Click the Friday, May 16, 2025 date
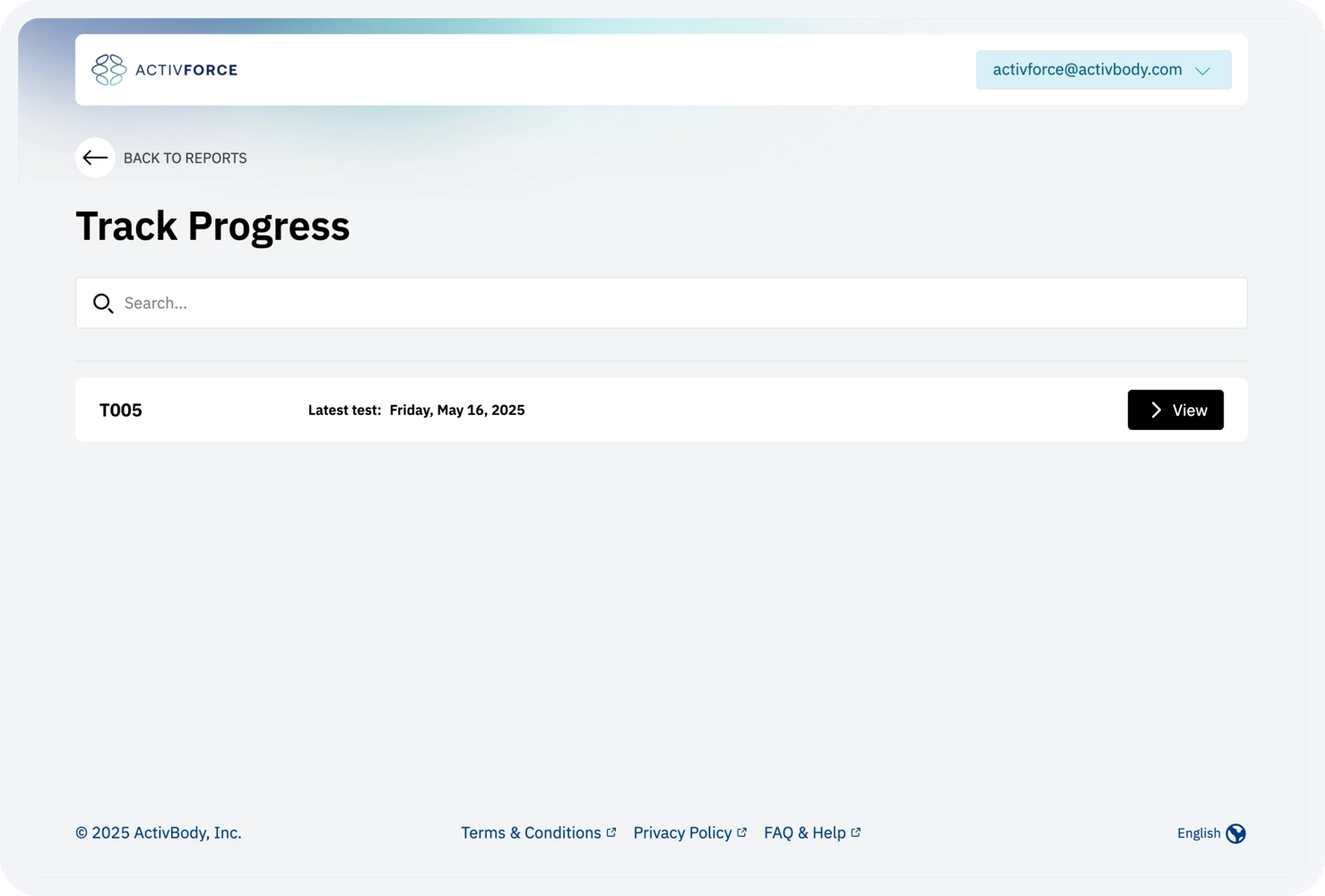 457,410
